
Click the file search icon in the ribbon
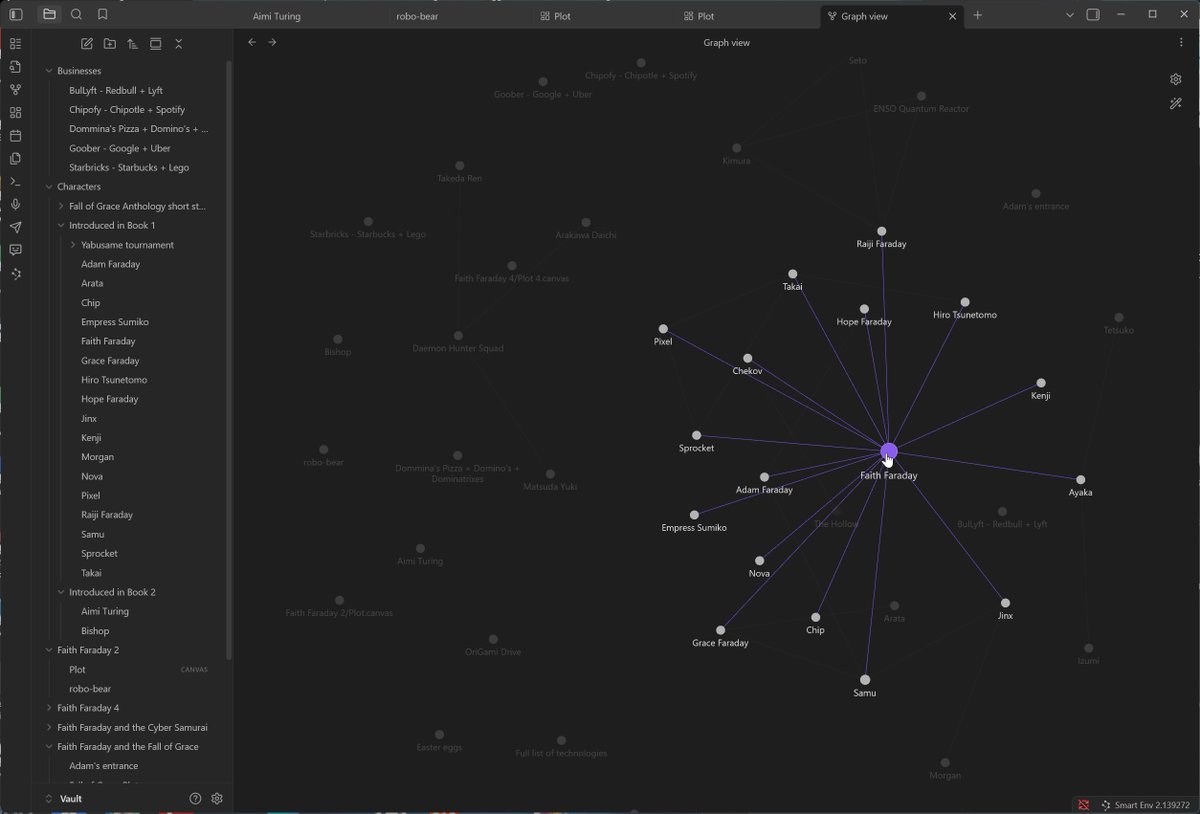coord(15,67)
